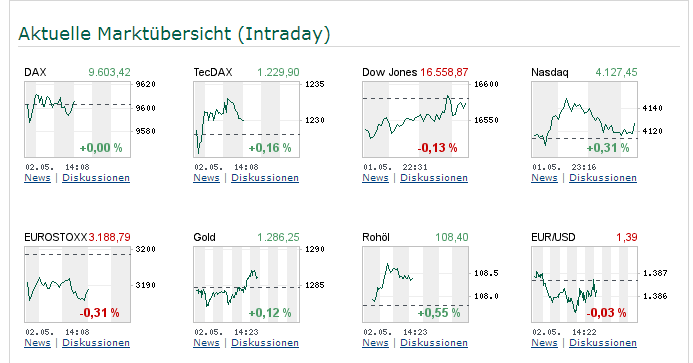Click the Dow Jones value 16.558,87

tap(444, 72)
